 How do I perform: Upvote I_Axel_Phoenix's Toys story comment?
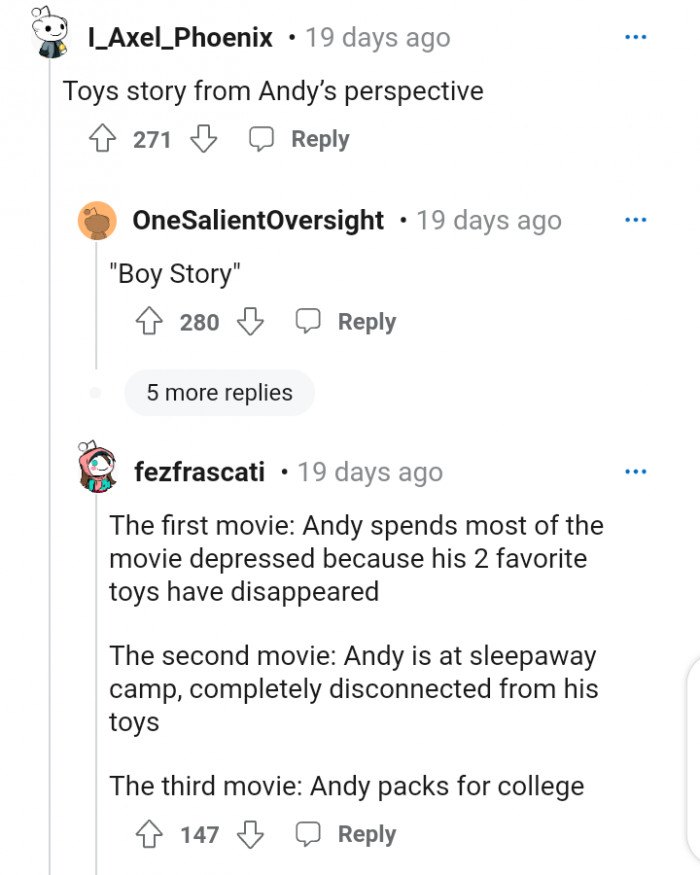[103, 139]
